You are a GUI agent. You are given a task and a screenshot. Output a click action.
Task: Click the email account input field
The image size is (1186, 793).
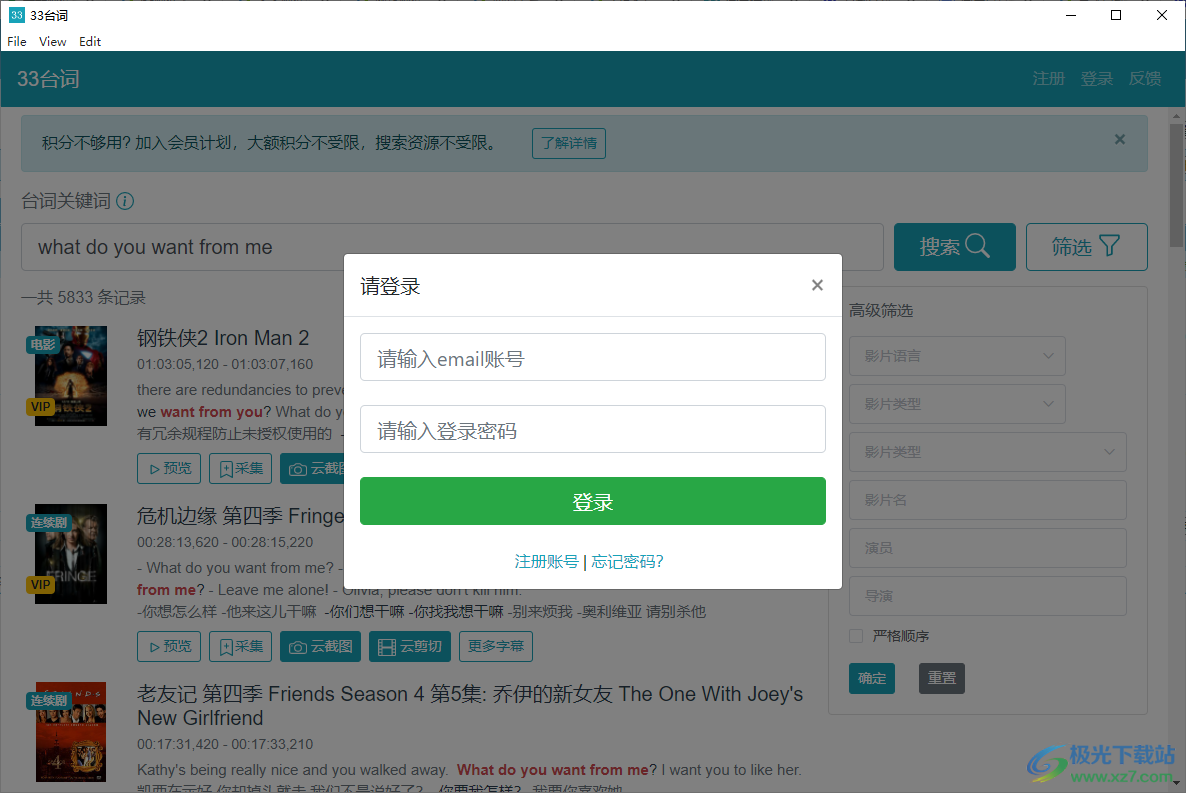tap(592, 357)
